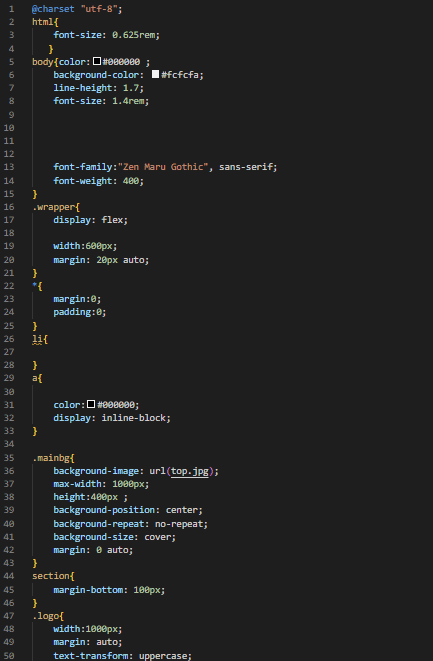The image size is (433, 661).
Task: Follow the top.jpg url link
Action: coord(190,471)
